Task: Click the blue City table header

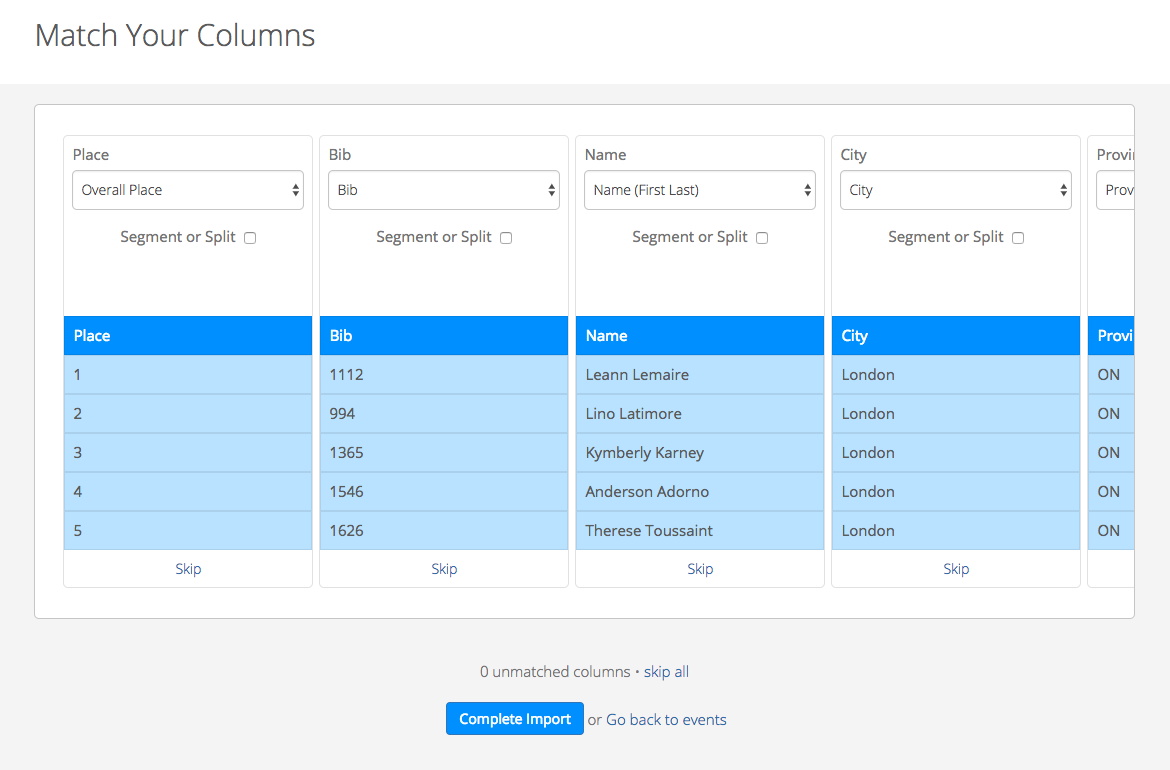Action: coord(956,336)
